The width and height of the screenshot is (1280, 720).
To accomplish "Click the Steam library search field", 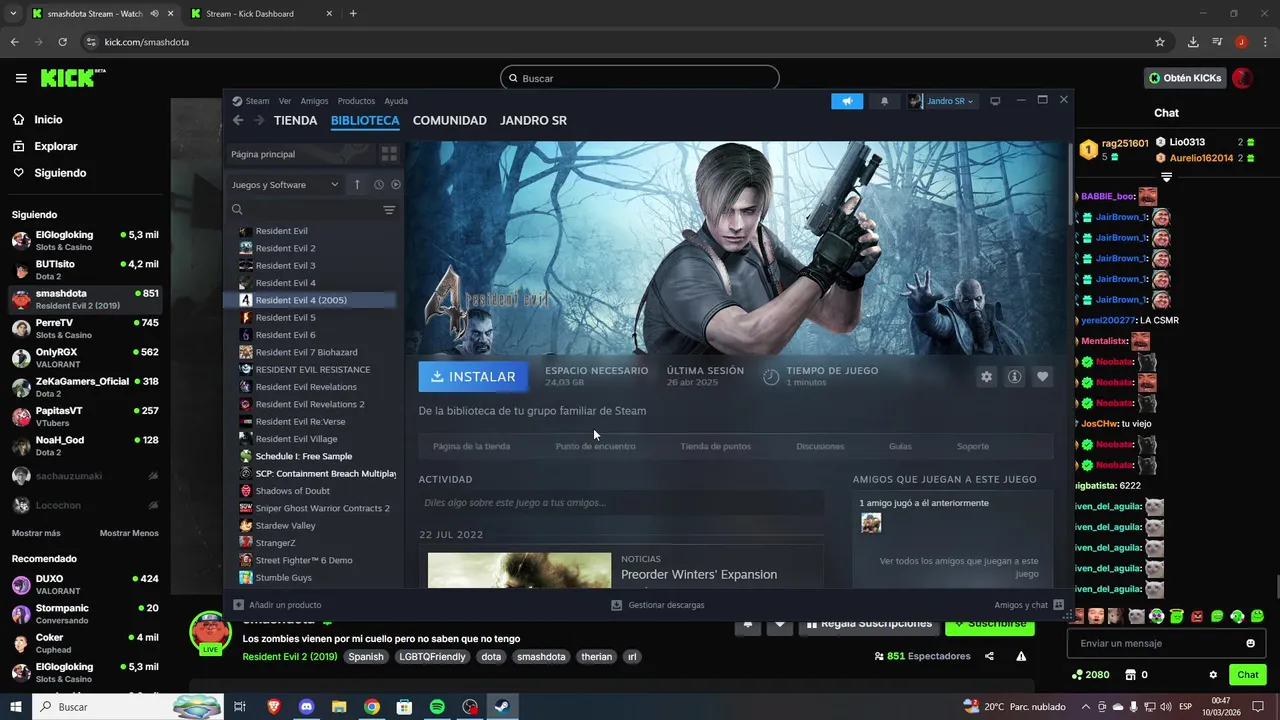I will [x=305, y=210].
